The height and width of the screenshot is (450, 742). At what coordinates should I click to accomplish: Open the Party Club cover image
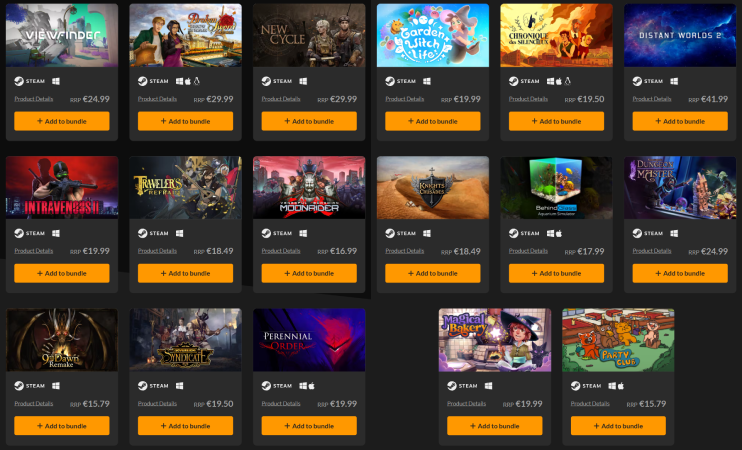click(618, 340)
